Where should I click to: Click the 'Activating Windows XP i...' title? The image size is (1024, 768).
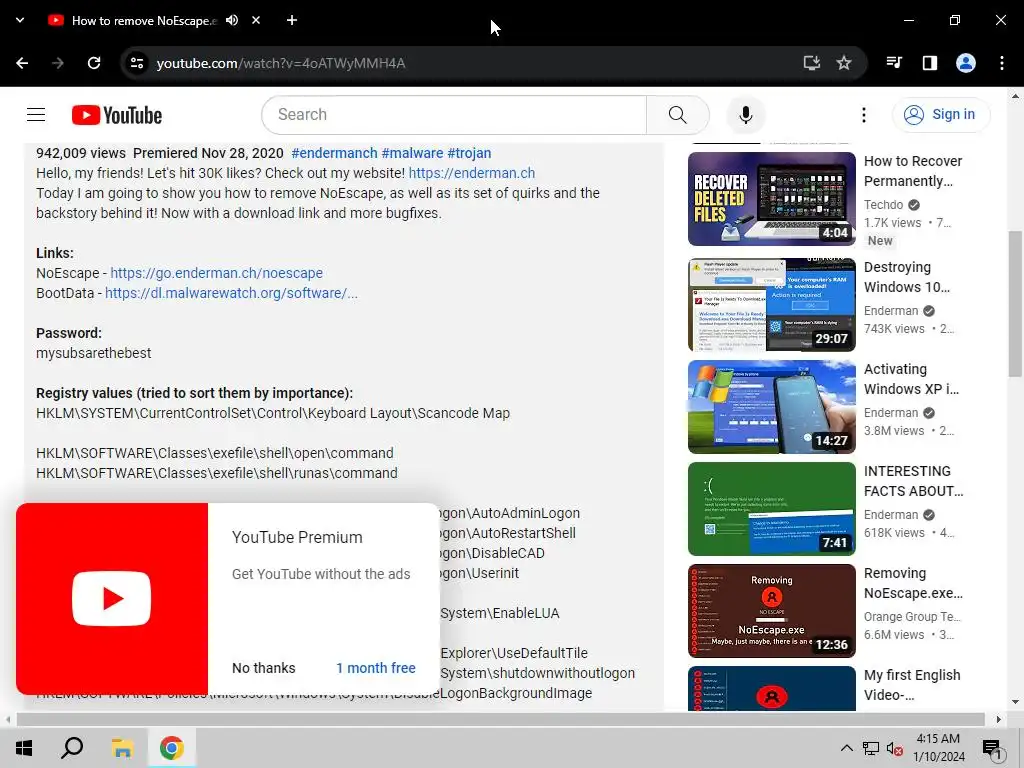click(x=912, y=379)
